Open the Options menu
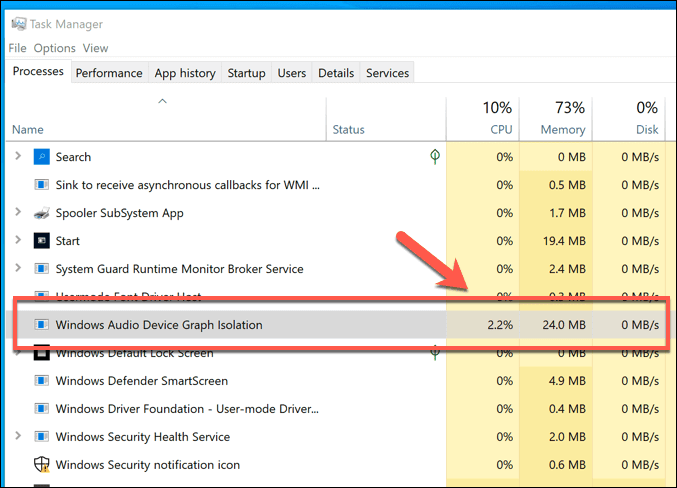Viewport: 677px width, 488px height. pos(54,48)
